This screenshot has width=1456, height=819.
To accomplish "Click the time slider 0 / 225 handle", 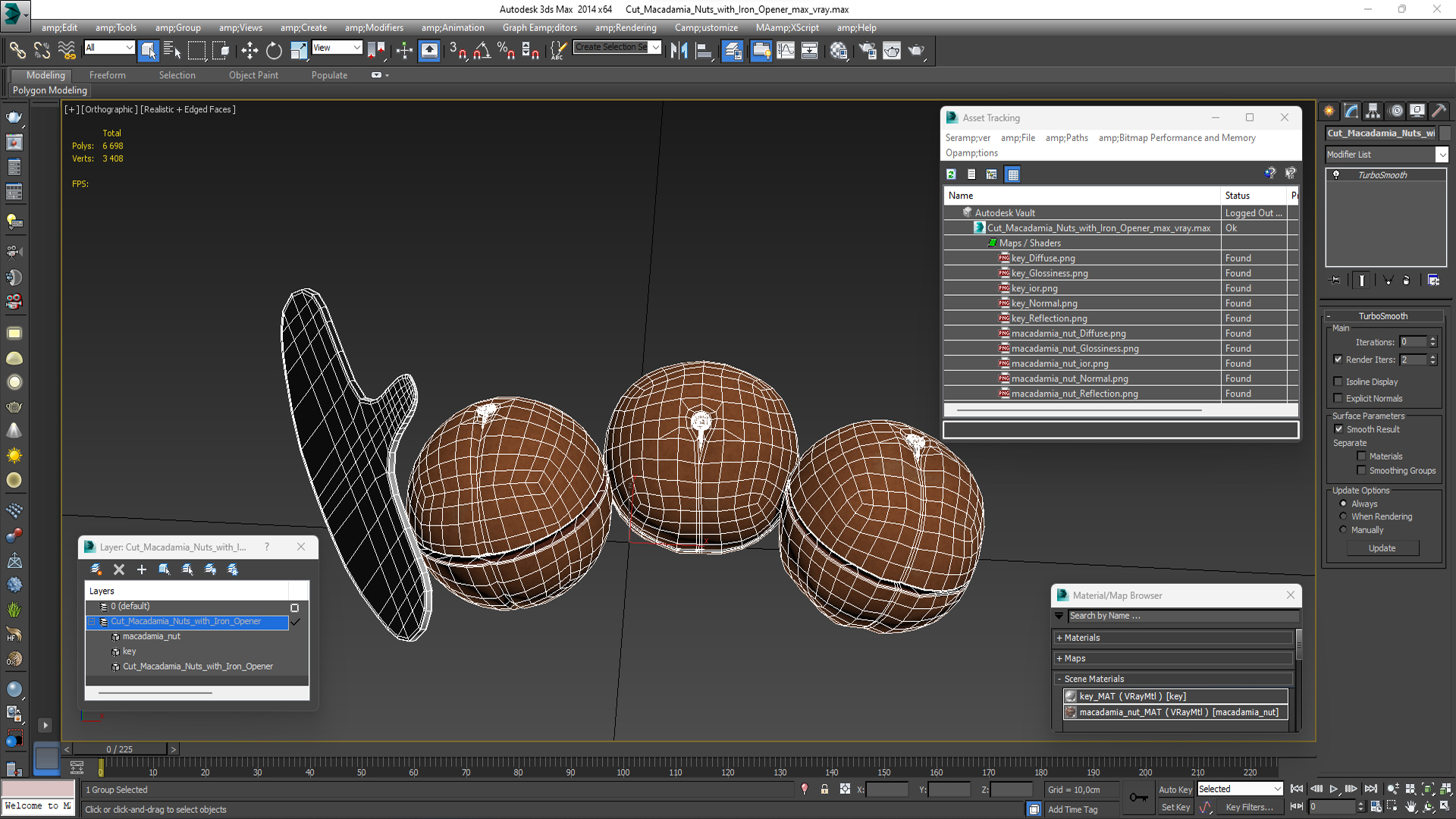I will [119, 749].
